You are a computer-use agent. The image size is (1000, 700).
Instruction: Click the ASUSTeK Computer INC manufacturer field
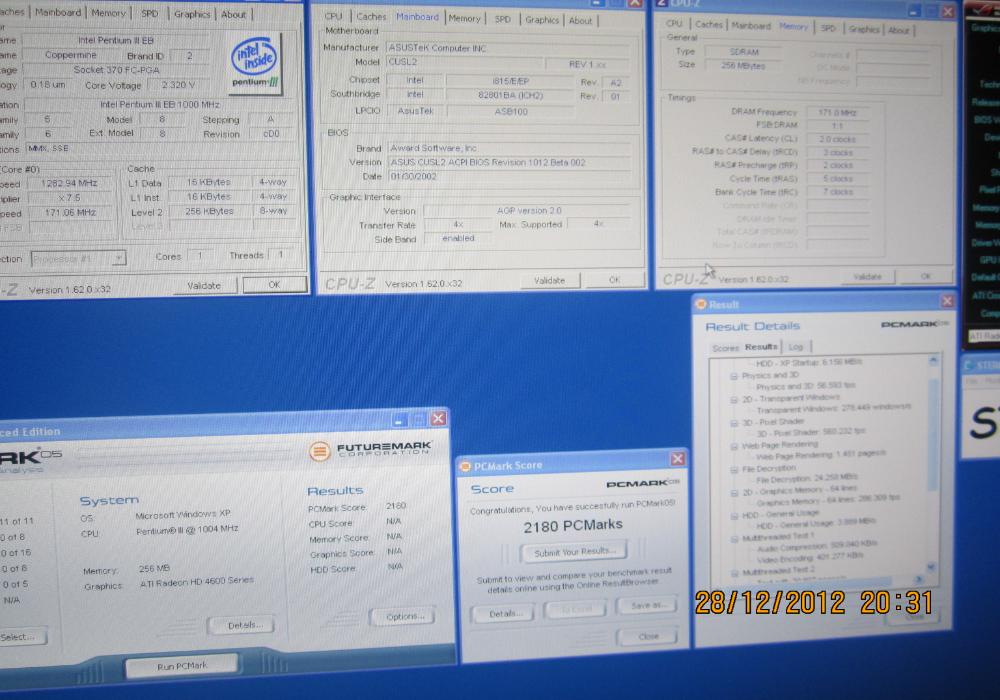(x=508, y=48)
